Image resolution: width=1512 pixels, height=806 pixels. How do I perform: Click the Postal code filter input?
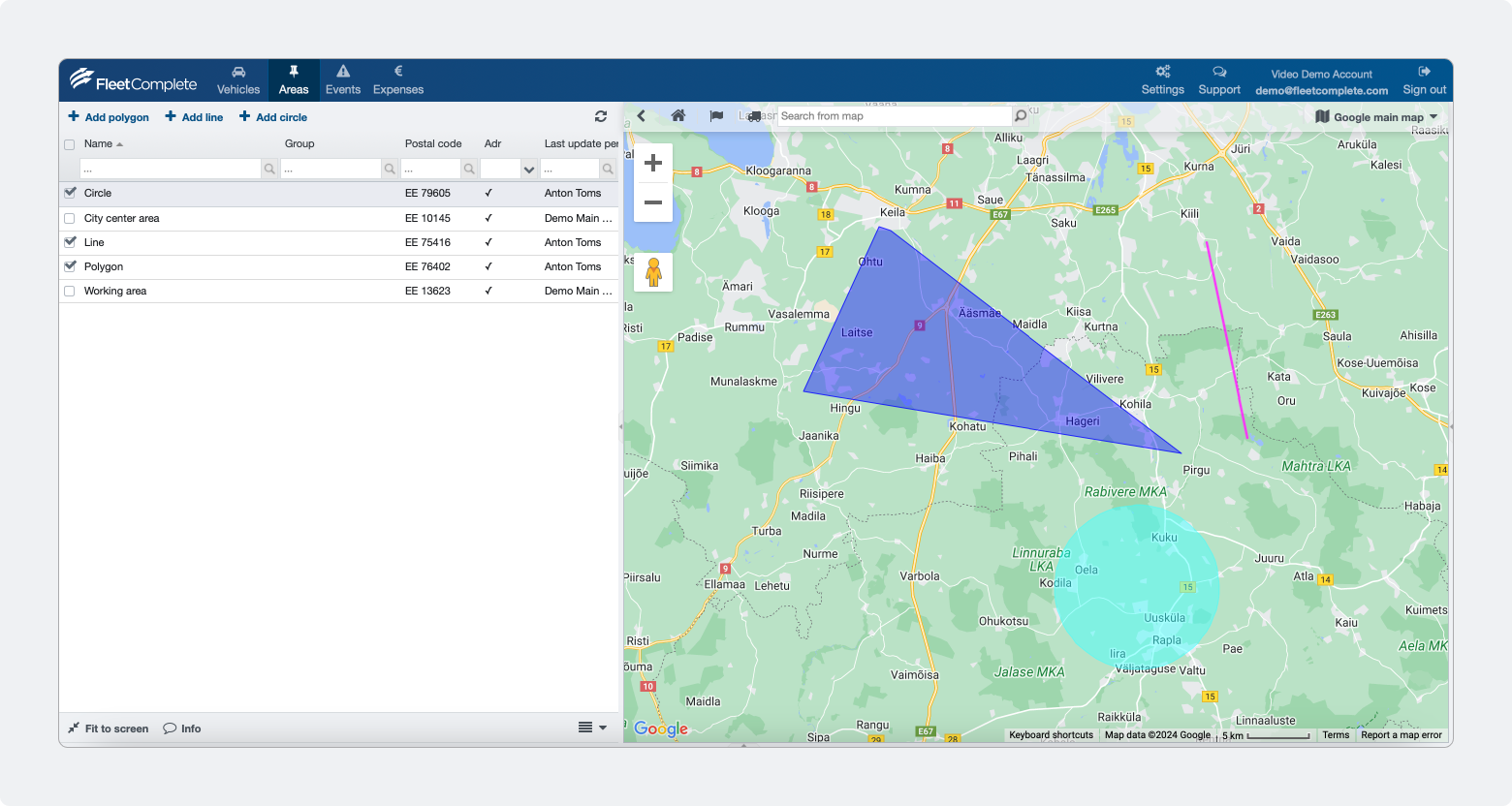pos(430,169)
